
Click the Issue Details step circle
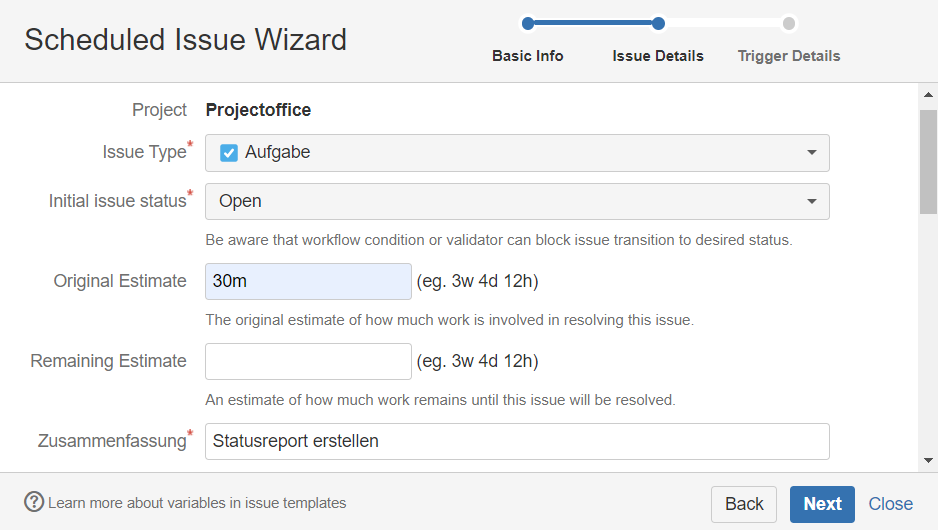[658, 23]
